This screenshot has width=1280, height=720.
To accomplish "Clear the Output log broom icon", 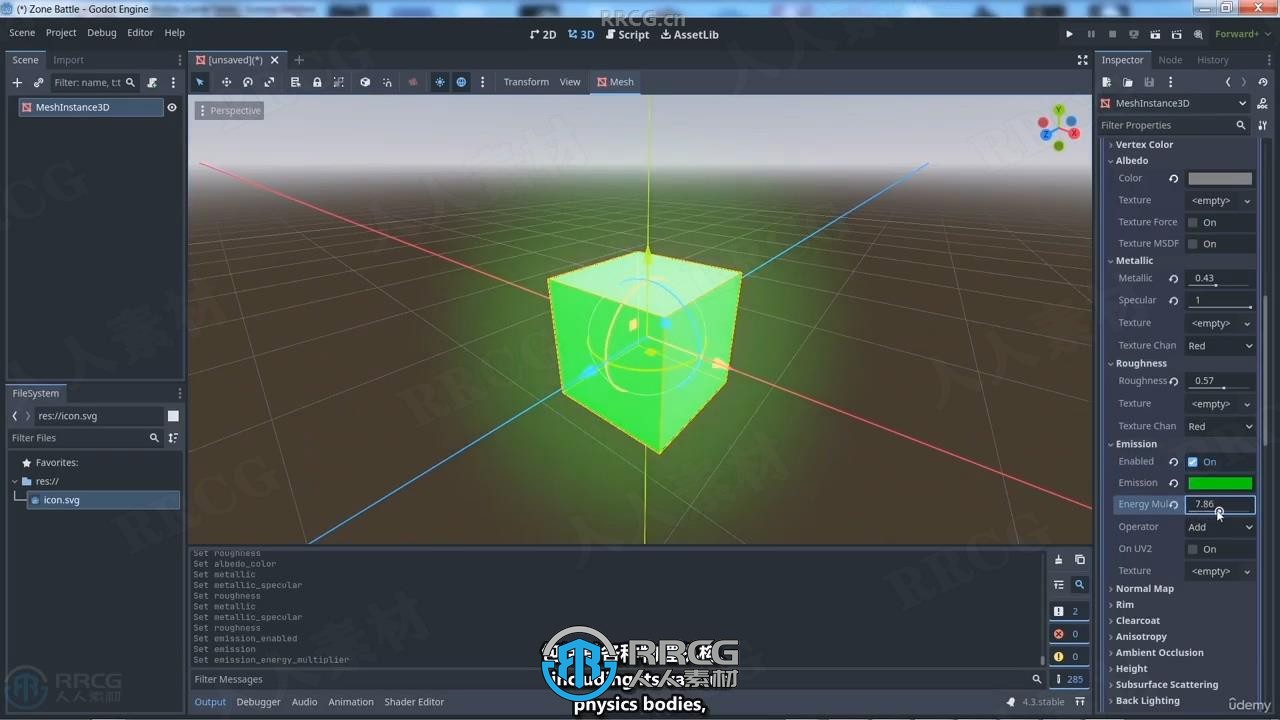I will (1058, 560).
